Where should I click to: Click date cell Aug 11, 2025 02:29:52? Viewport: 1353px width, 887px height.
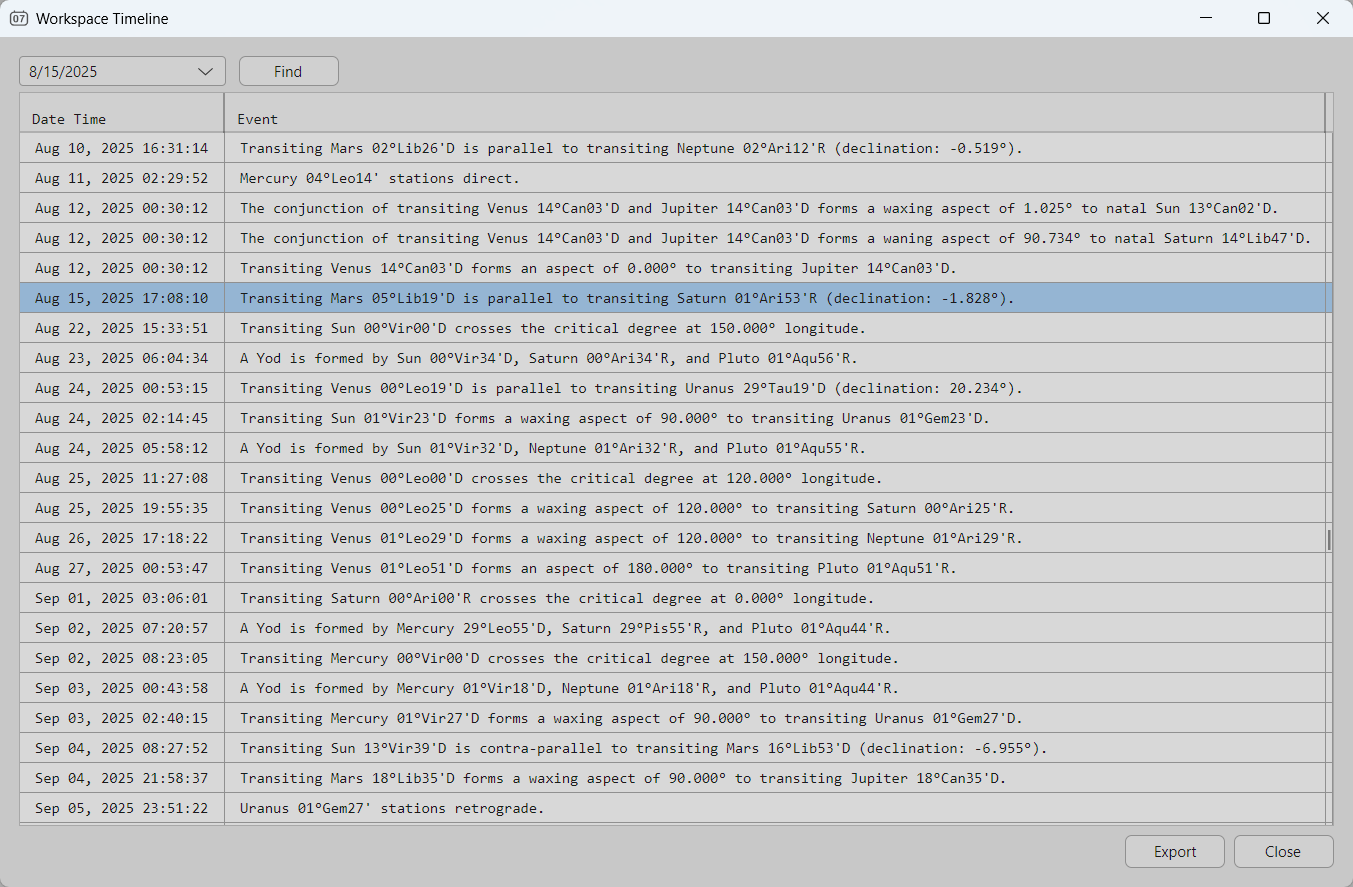[x=121, y=178]
